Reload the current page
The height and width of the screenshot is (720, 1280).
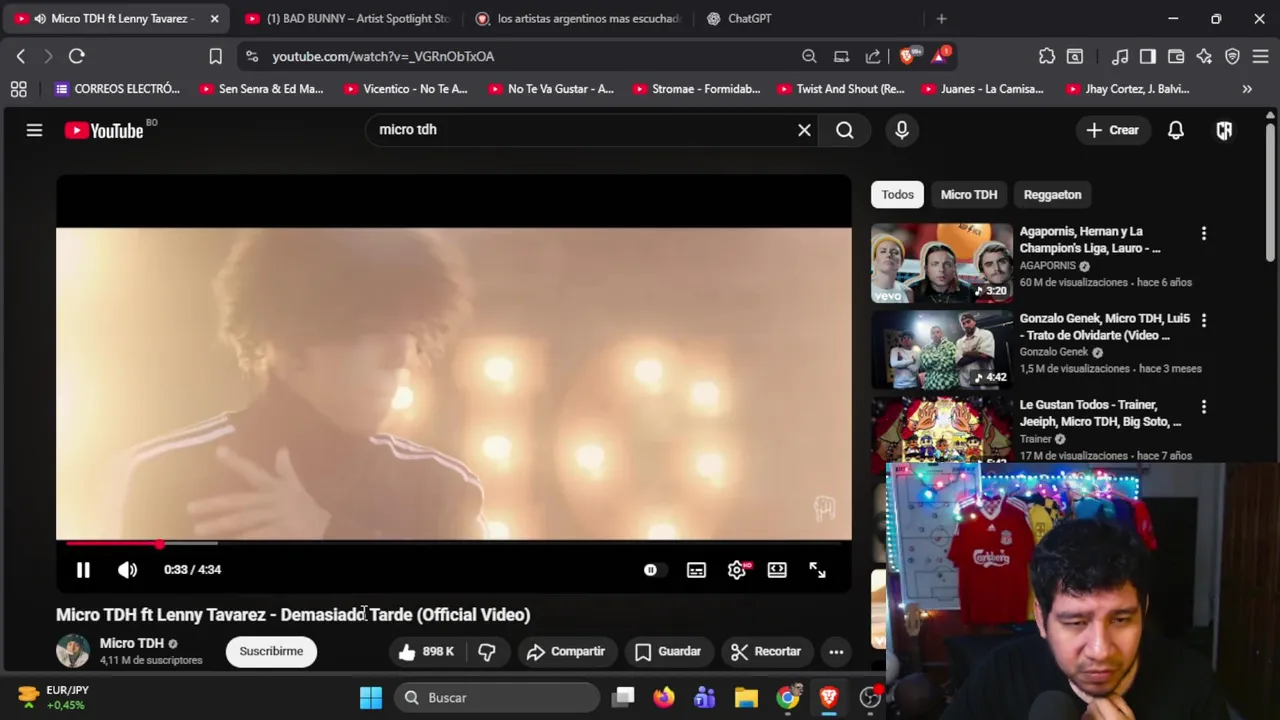coord(77,57)
